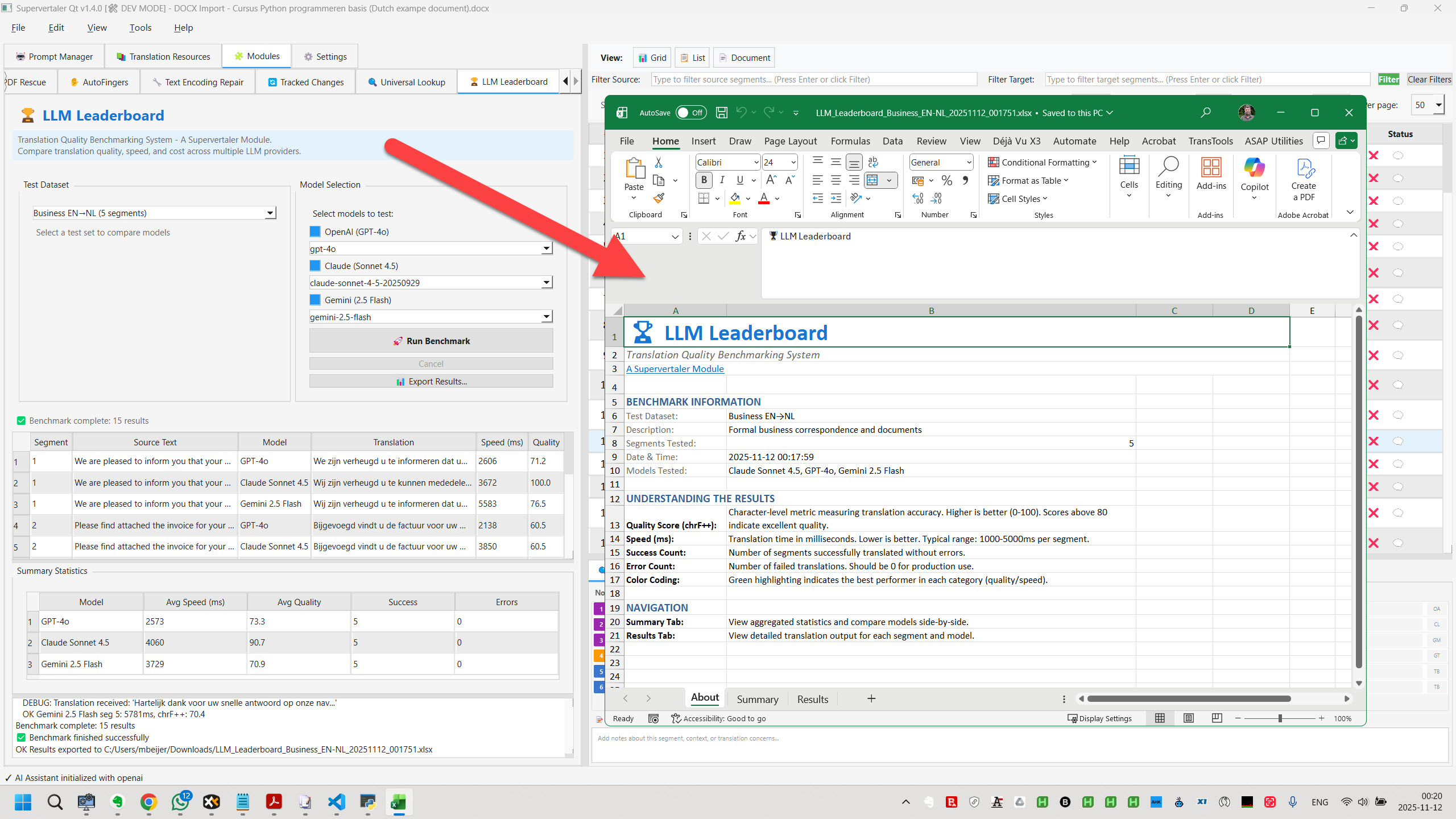Switch to the Summary sheet tab
Viewport: 1456px width, 819px height.
click(x=757, y=699)
